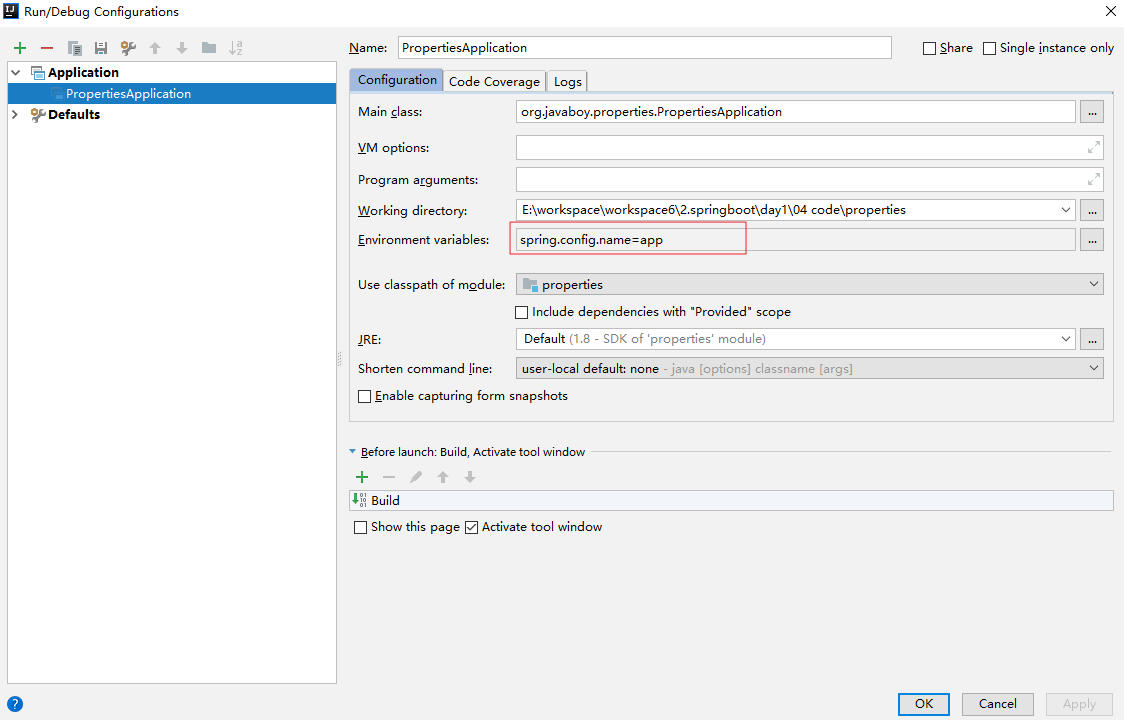Save configuration with the disk icon

tap(101, 48)
